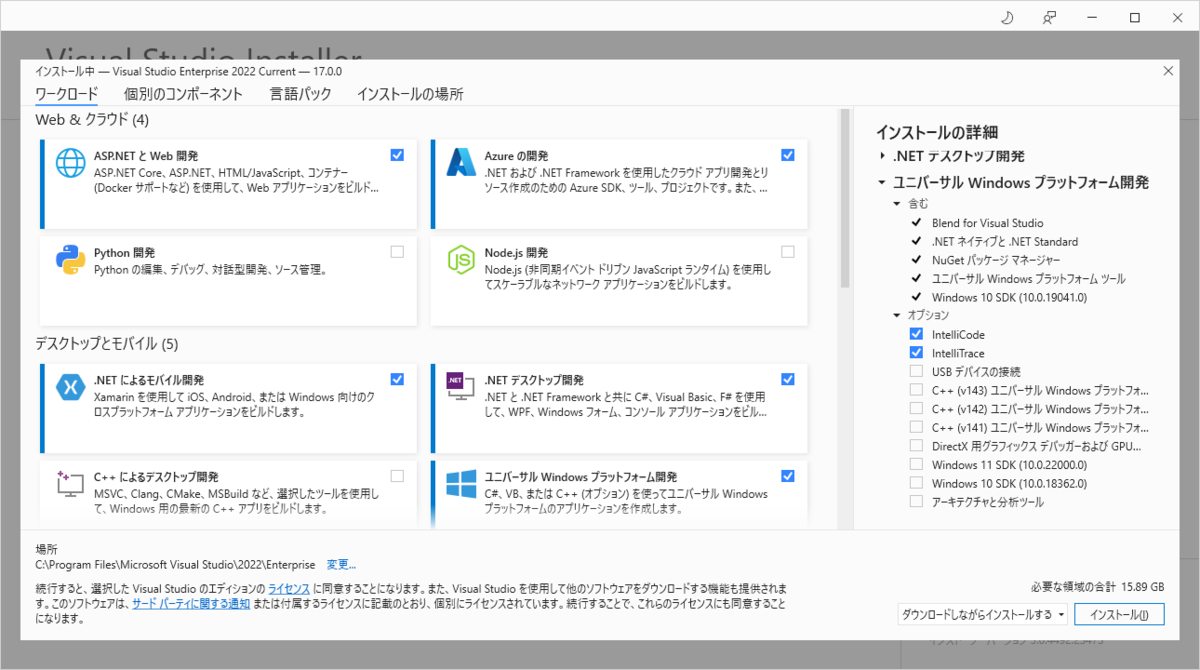Uncheck the Azure の開発 workload
1200x670 pixels.
(x=788, y=155)
